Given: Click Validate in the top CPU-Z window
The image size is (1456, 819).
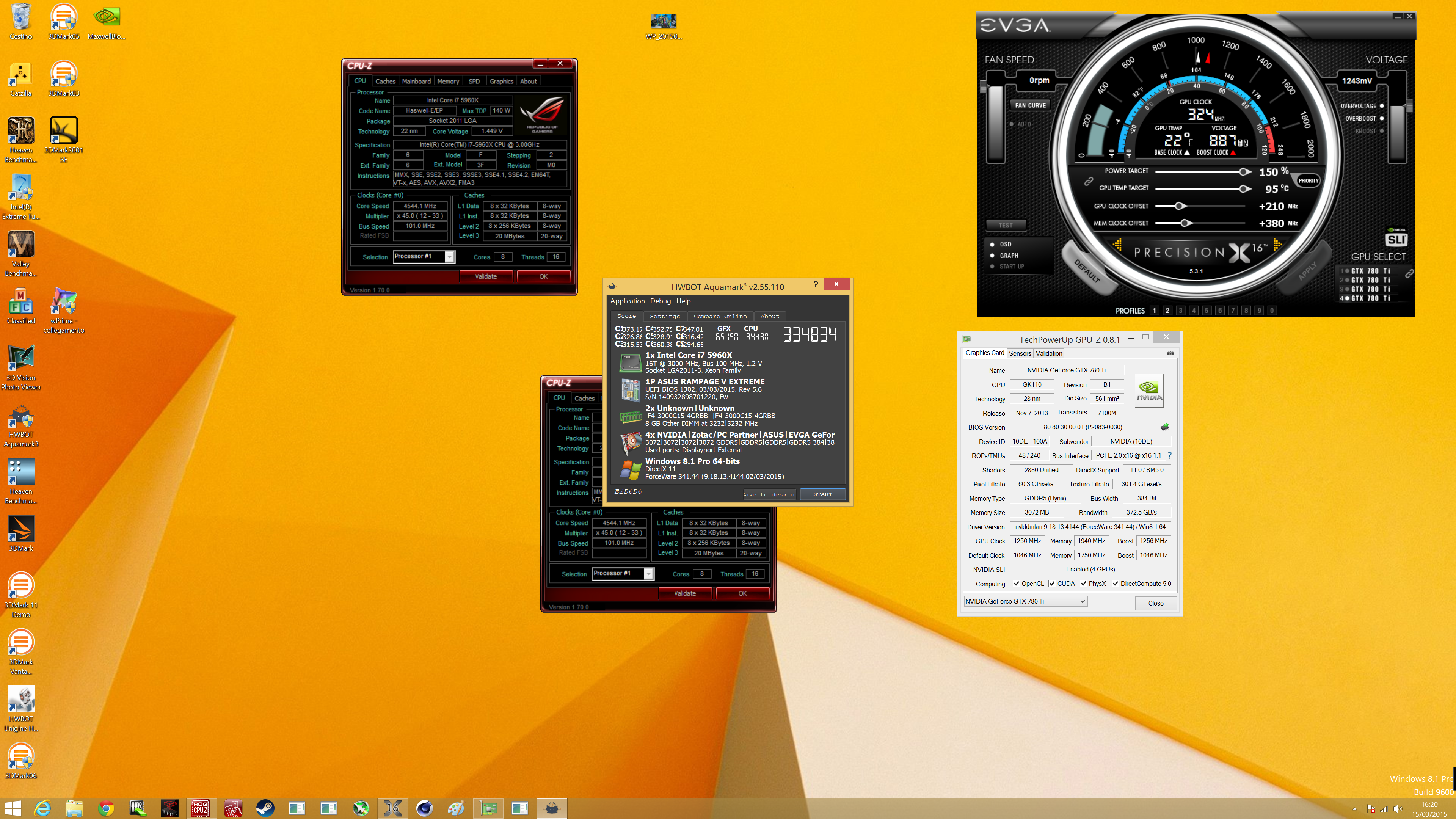Looking at the screenshot, I should pyautogui.click(x=486, y=276).
